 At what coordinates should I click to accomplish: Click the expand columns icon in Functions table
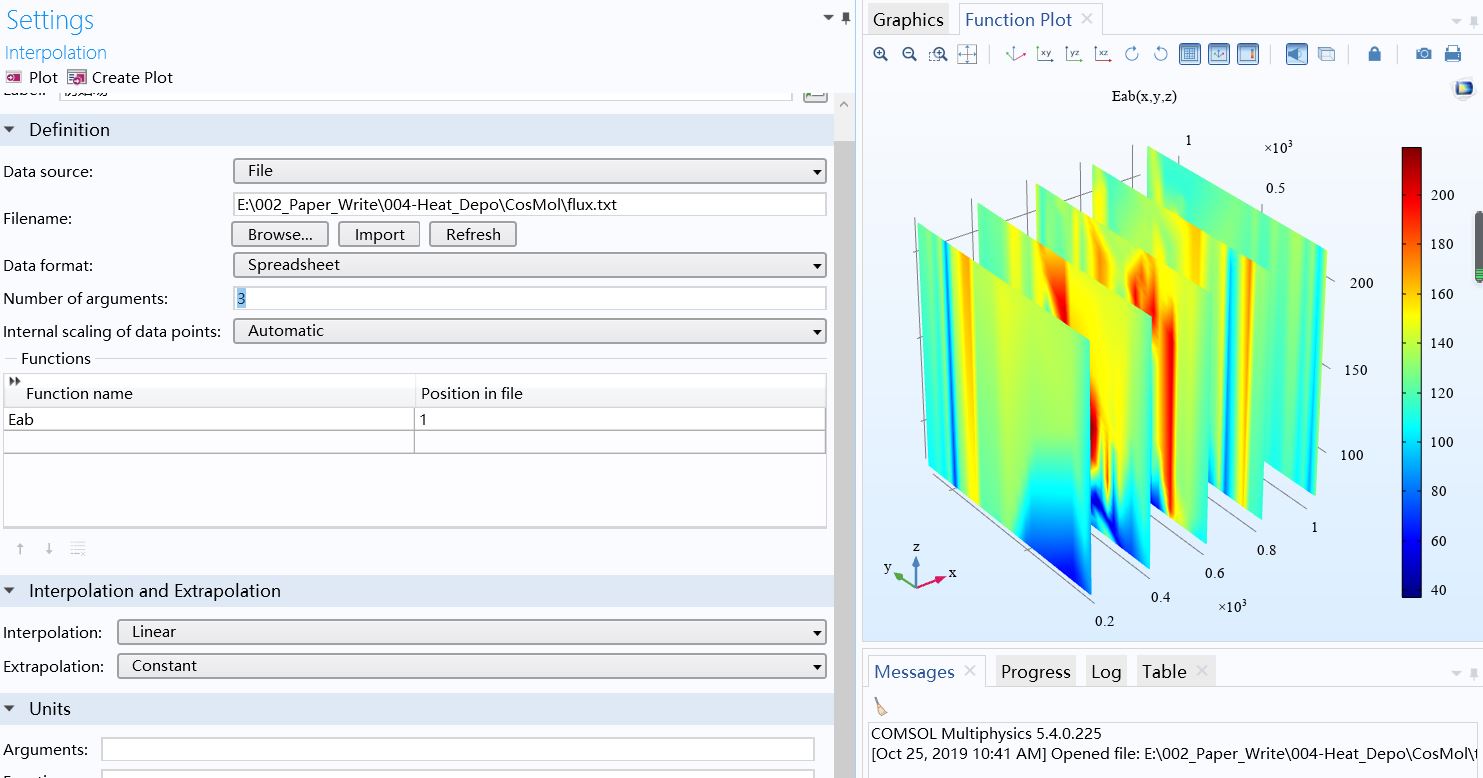click(14, 381)
